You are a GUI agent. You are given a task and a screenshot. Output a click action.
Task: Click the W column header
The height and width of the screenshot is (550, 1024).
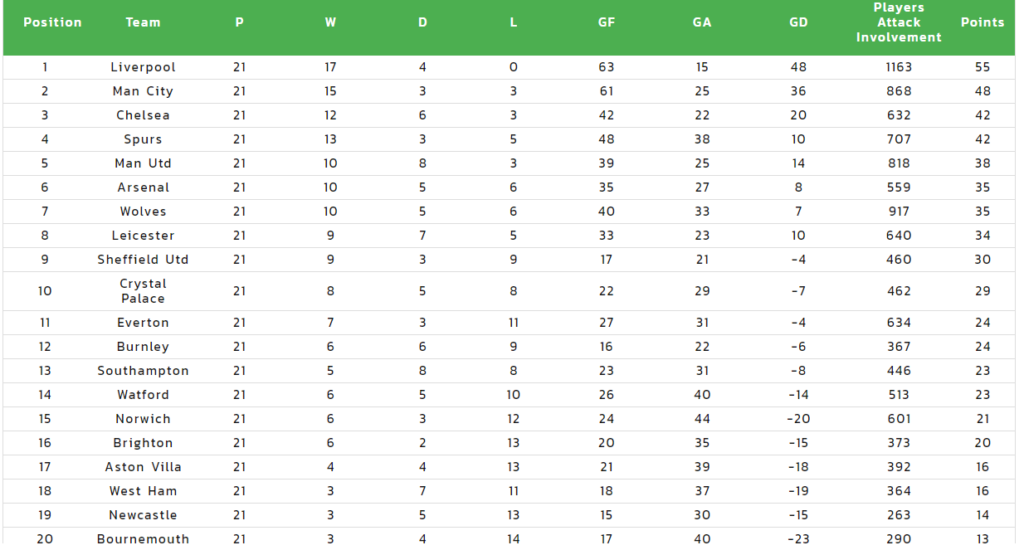click(330, 22)
